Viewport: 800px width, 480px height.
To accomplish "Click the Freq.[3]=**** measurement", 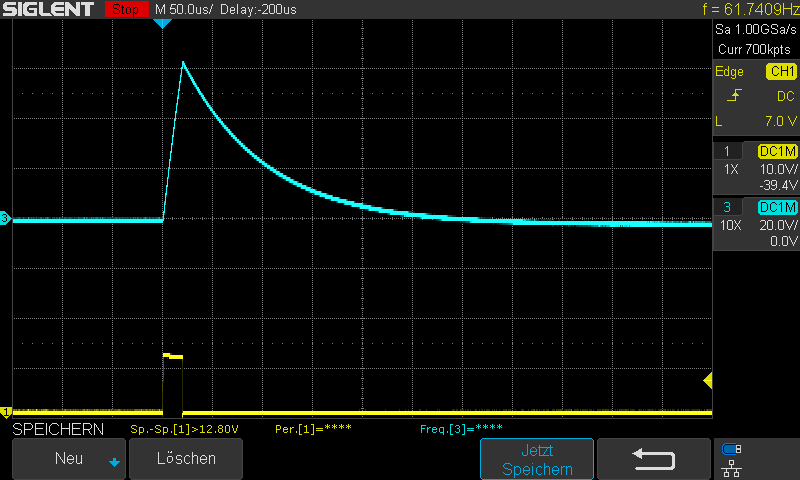I will [x=461, y=429].
